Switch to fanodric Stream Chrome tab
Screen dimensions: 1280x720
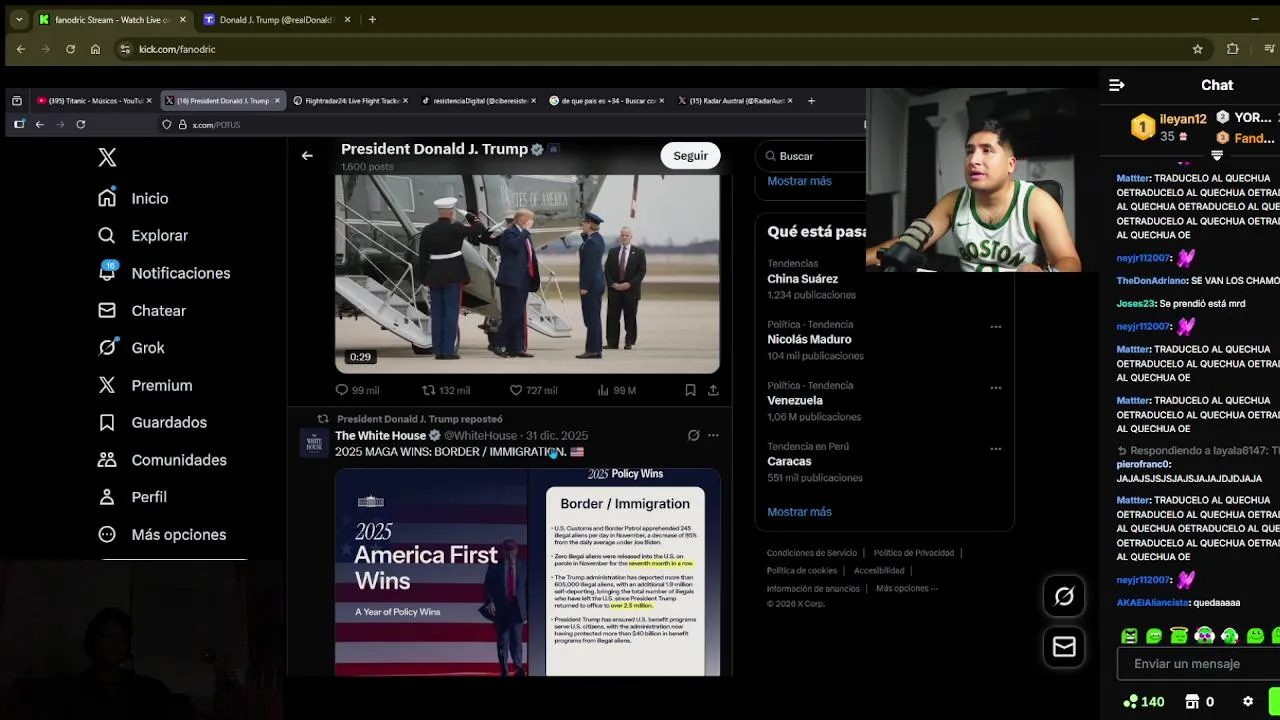tap(111, 19)
